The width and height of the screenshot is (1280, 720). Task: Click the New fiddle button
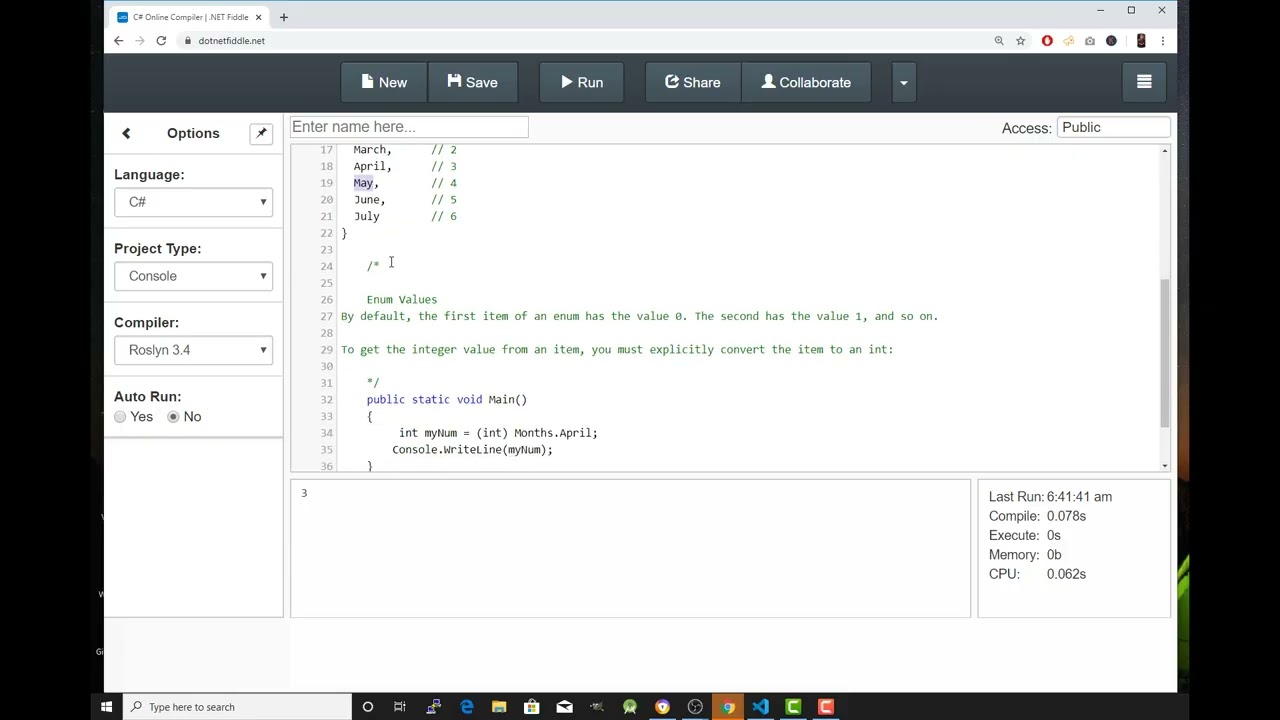384,83
